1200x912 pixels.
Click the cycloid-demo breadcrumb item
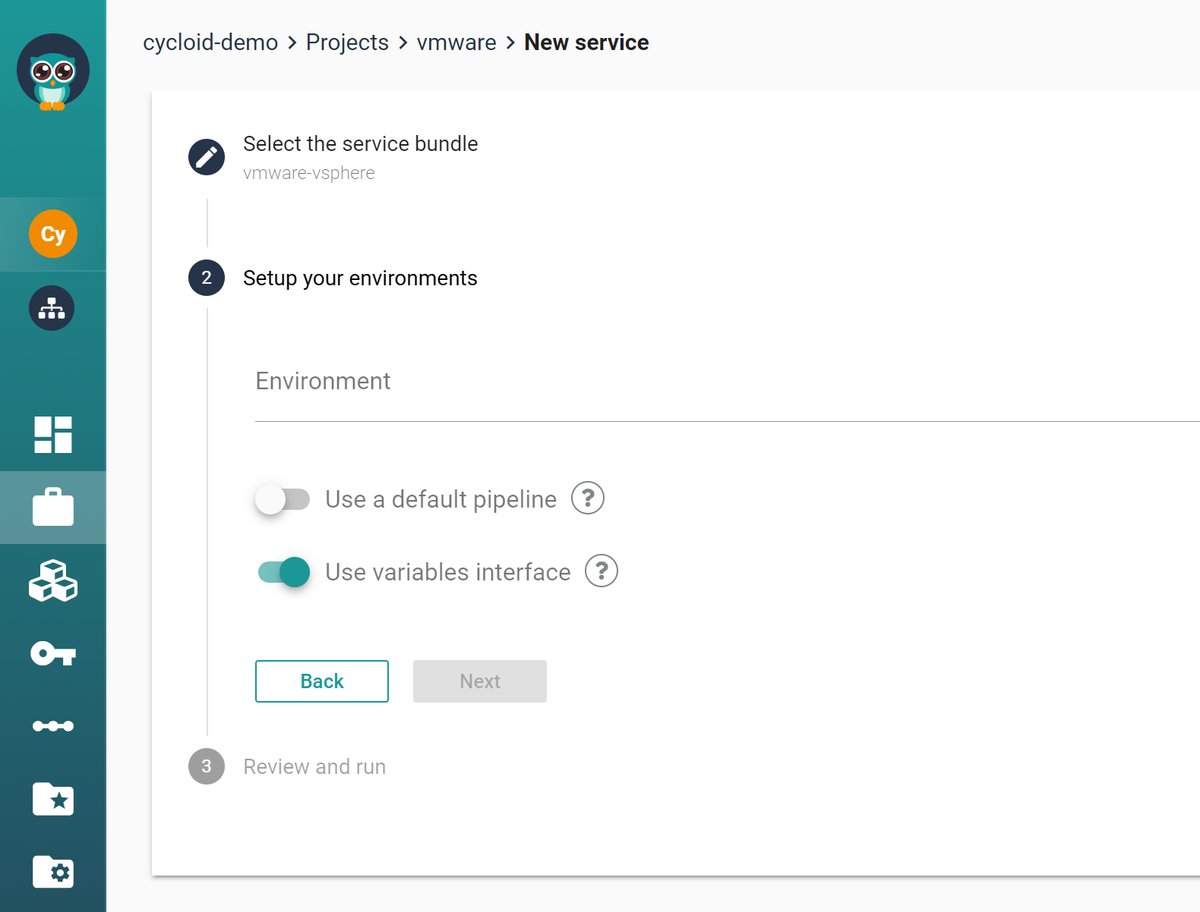[210, 42]
